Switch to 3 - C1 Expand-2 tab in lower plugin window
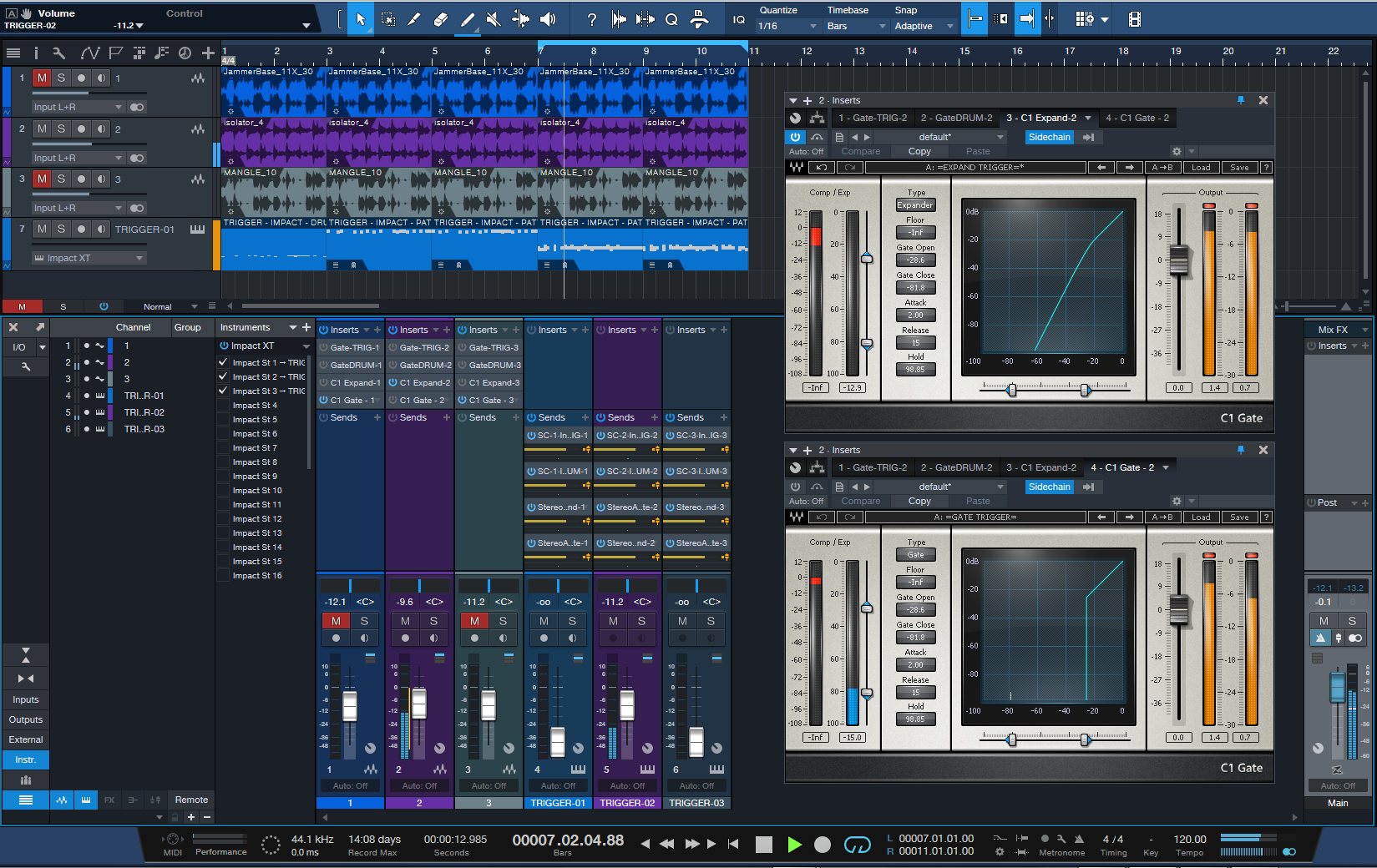Viewport: 1377px width, 868px height. [x=1041, y=467]
